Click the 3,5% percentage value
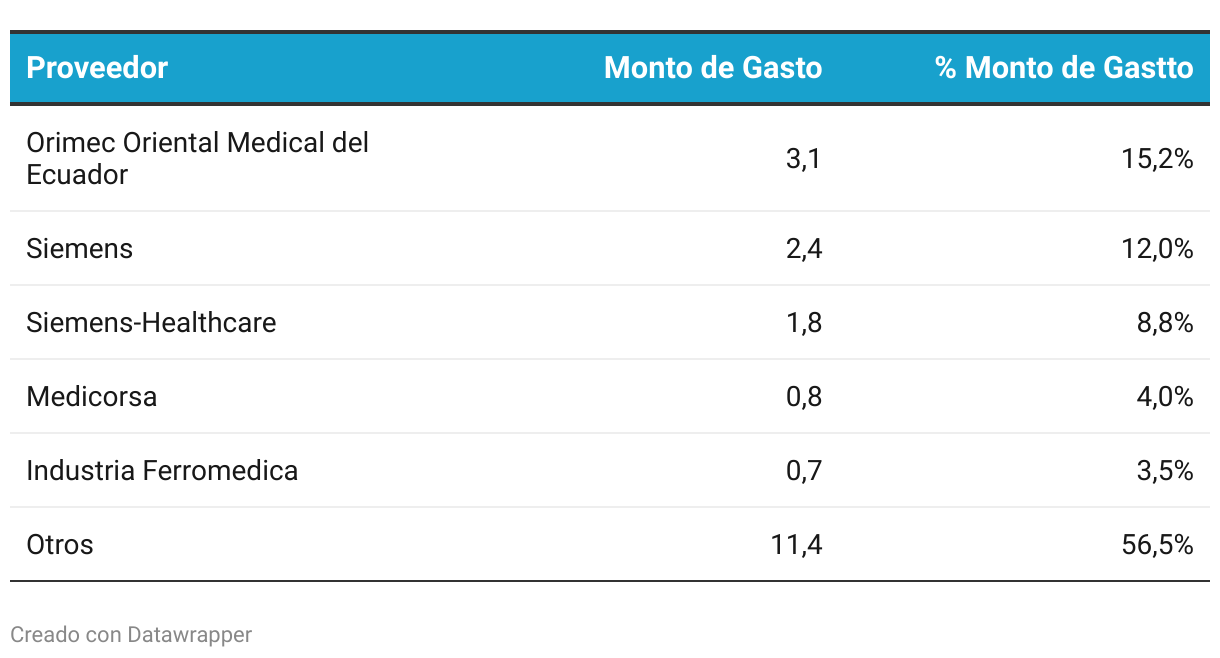Image resolution: width=1220 pixels, height=658 pixels. (x=1165, y=470)
